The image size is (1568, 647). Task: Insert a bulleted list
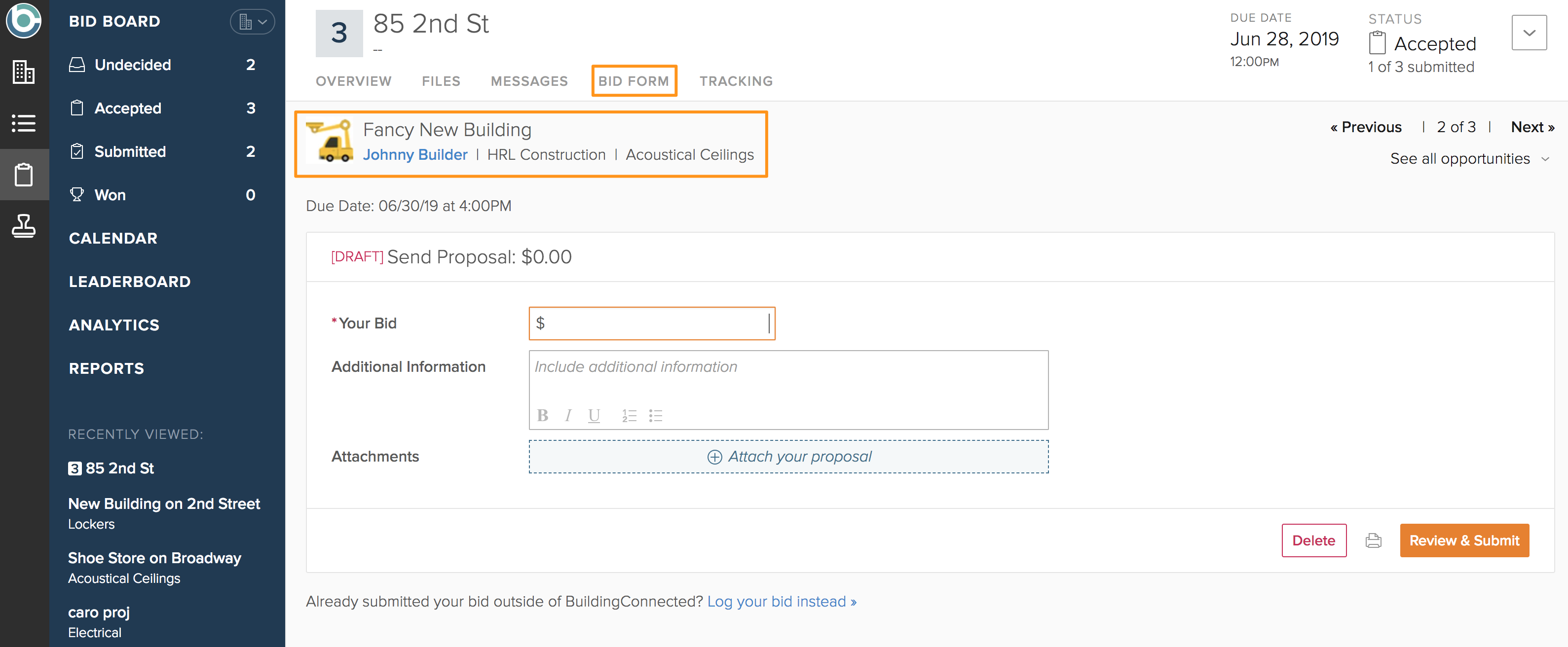655,416
